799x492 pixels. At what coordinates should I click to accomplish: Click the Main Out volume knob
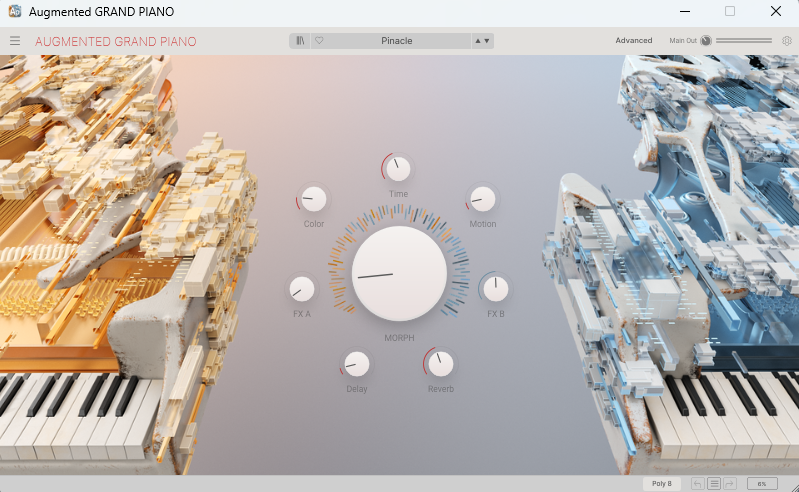pos(705,41)
